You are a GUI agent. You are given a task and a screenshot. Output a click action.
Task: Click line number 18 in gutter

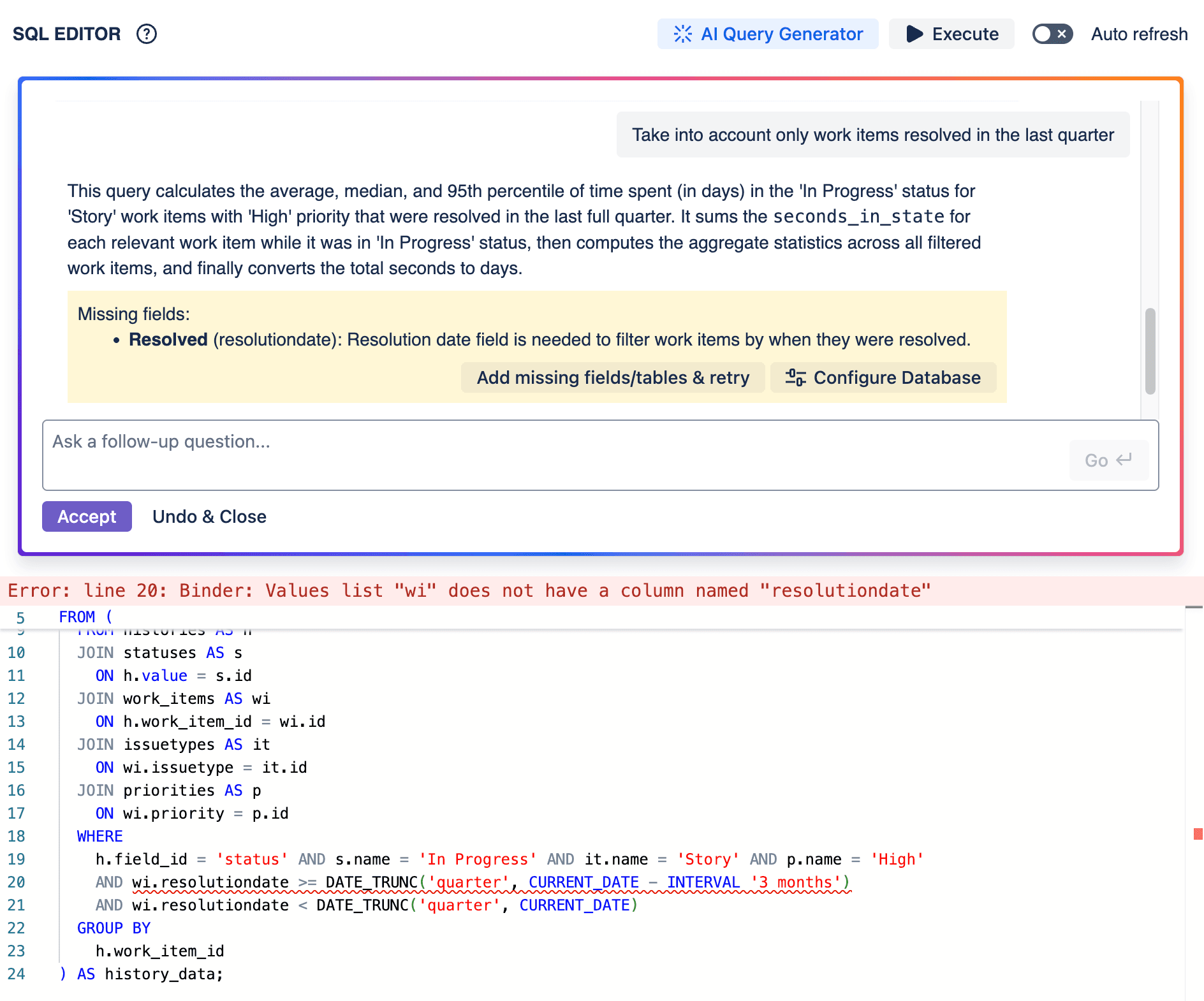[x=17, y=837]
